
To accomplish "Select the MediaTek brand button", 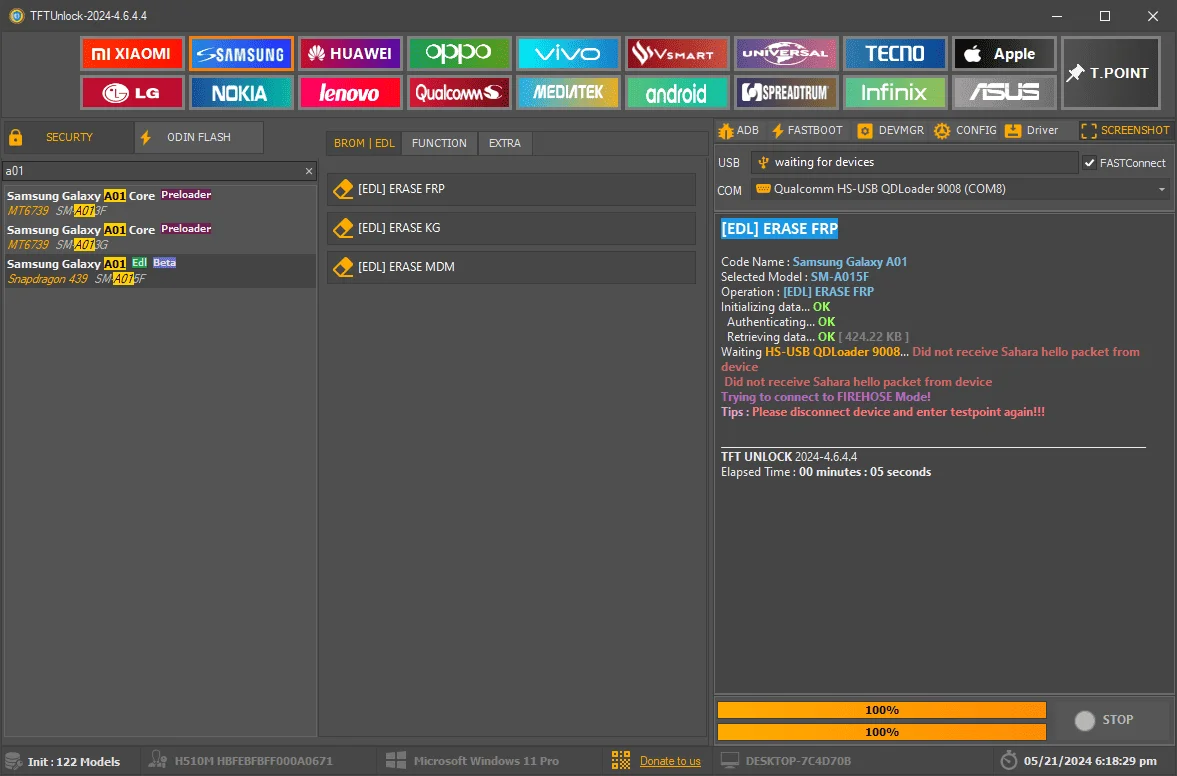I will coord(568,93).
